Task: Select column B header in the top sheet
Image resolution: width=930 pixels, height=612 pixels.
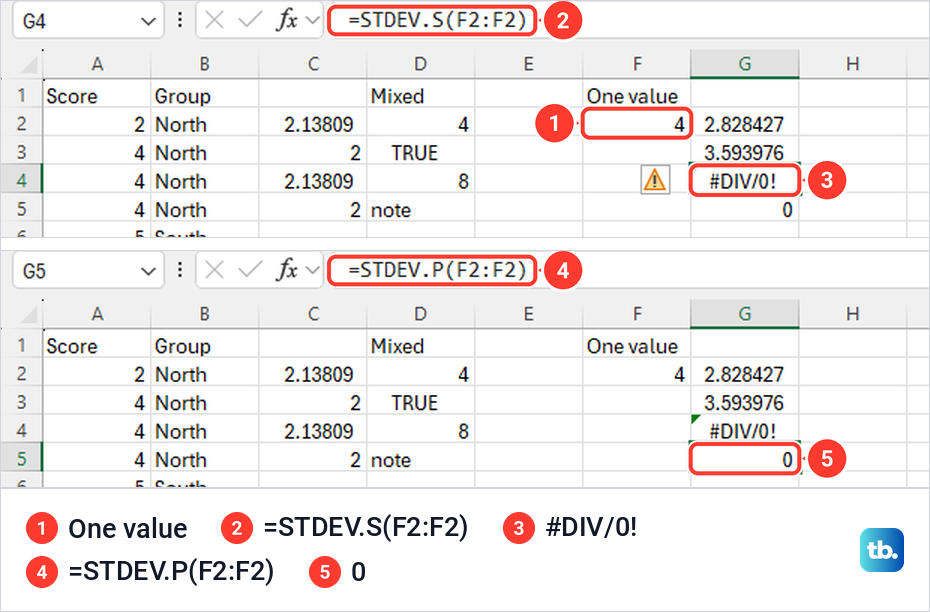Action: (x=205, y=64)
